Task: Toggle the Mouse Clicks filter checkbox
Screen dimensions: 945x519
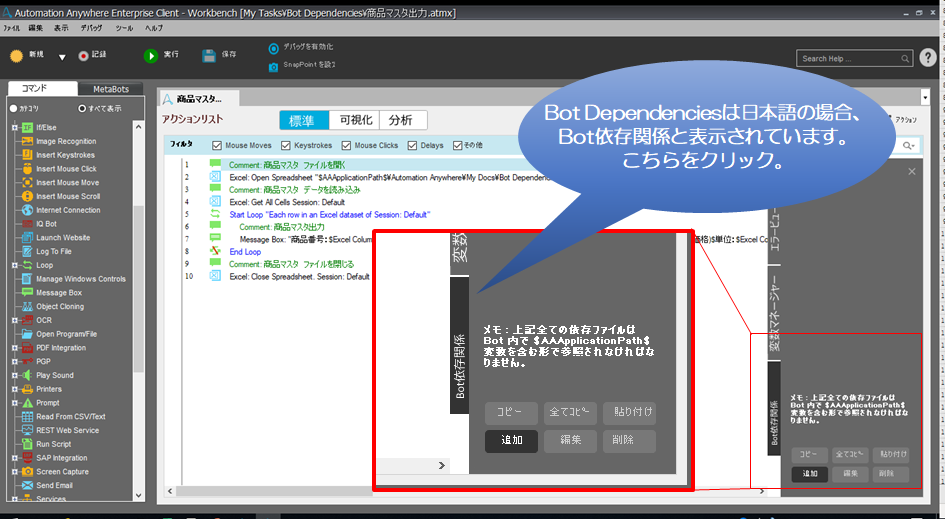Action: [x=346, y=145]
